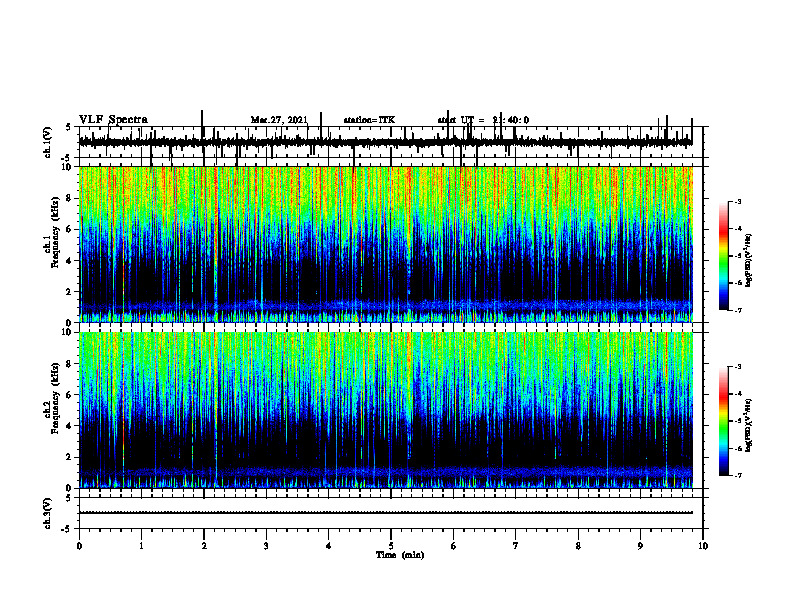Image resolution: width=792 pixels, height=612 pixels.
Task: Click the ch.1 "Frequency (kHz)" axis label
Action: pyautogui.click(x=55, y=231)
